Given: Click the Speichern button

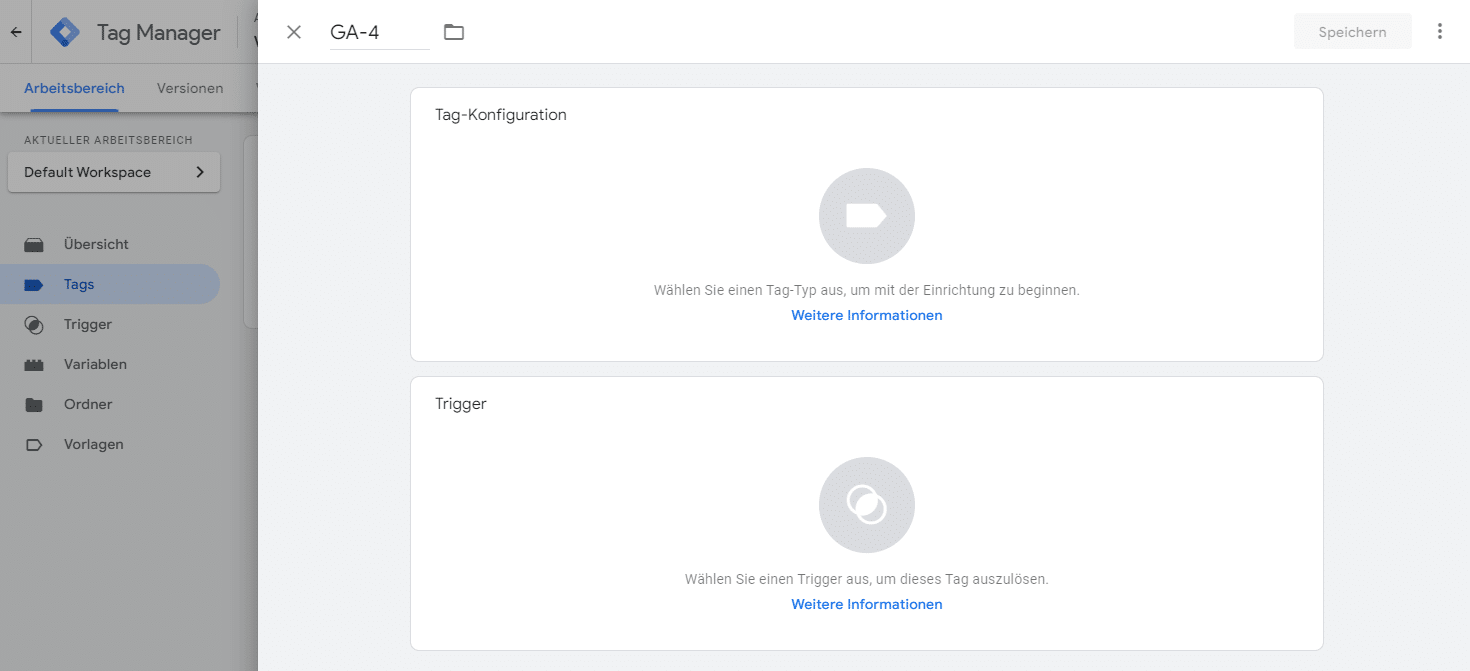Looking at the screenshot, I should [x=1352, y=32].
